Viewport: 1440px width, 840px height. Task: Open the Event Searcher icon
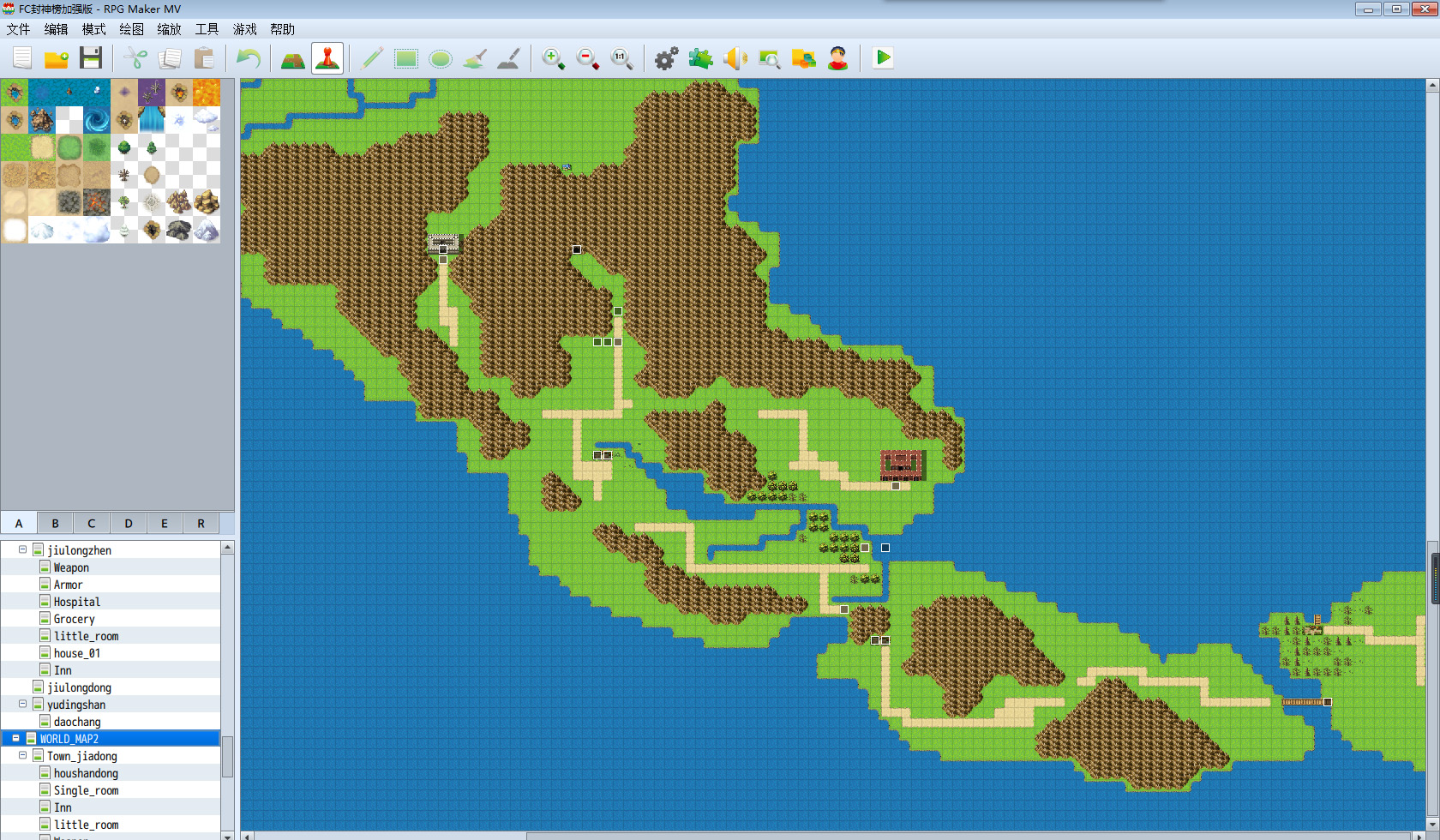coord(770,58)
